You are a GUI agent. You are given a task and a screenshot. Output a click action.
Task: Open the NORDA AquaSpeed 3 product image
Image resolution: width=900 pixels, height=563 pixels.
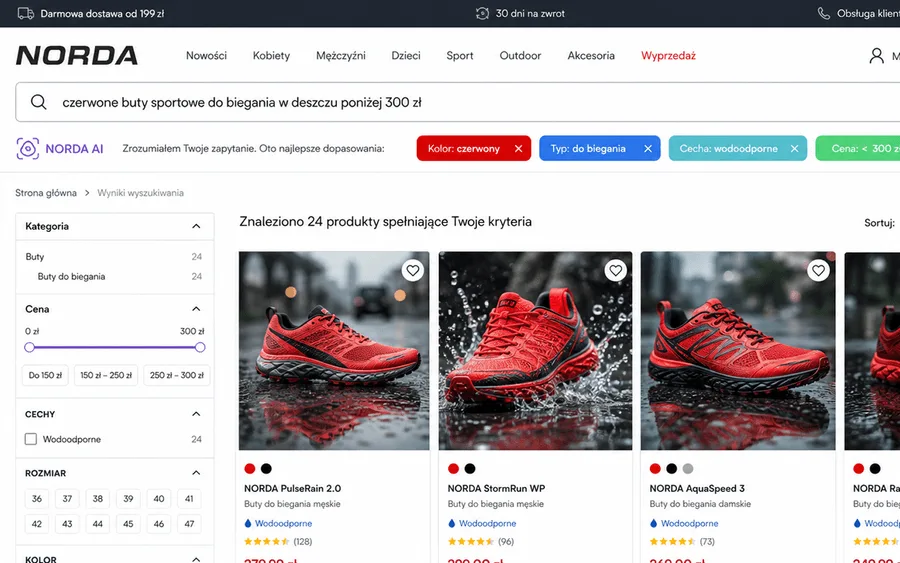point(738,351)
